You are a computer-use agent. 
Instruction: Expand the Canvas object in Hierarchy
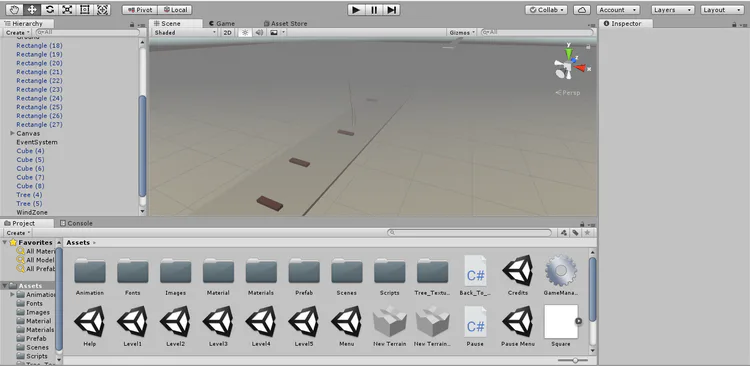coord(12,133)
